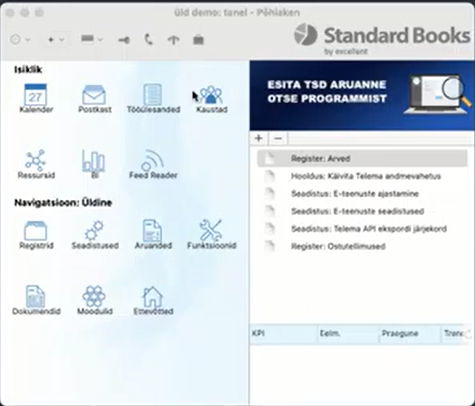Open the Postkast mailbox icon
The width and height of the screenshot is (475, 406).
94,98
